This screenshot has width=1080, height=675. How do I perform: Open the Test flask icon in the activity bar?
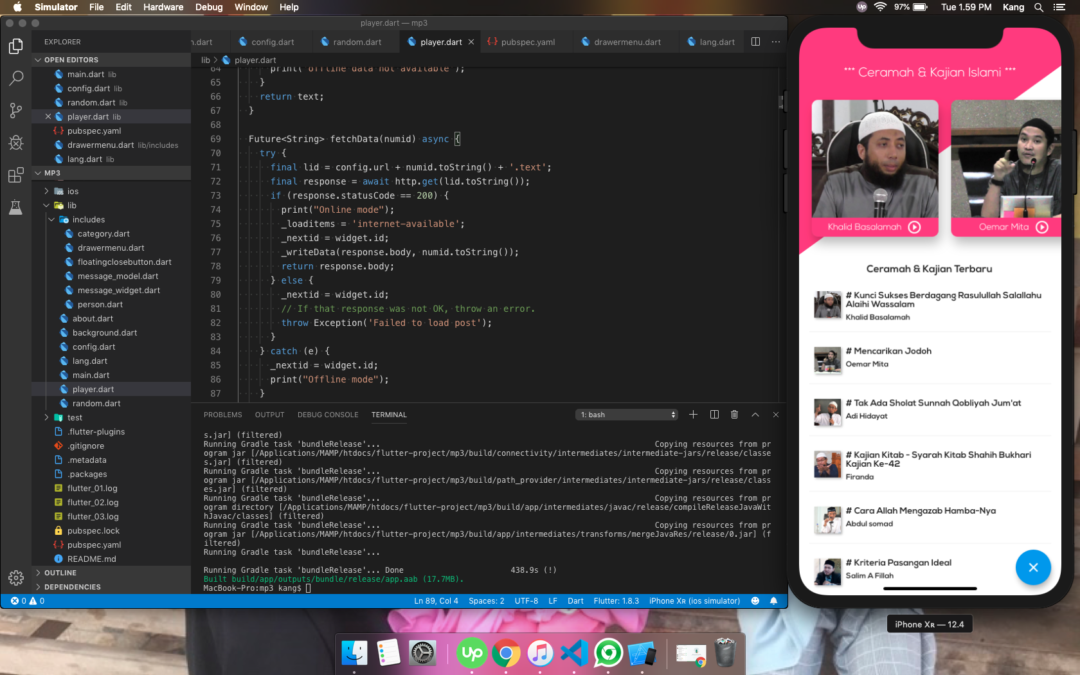[x=15, y=207]
